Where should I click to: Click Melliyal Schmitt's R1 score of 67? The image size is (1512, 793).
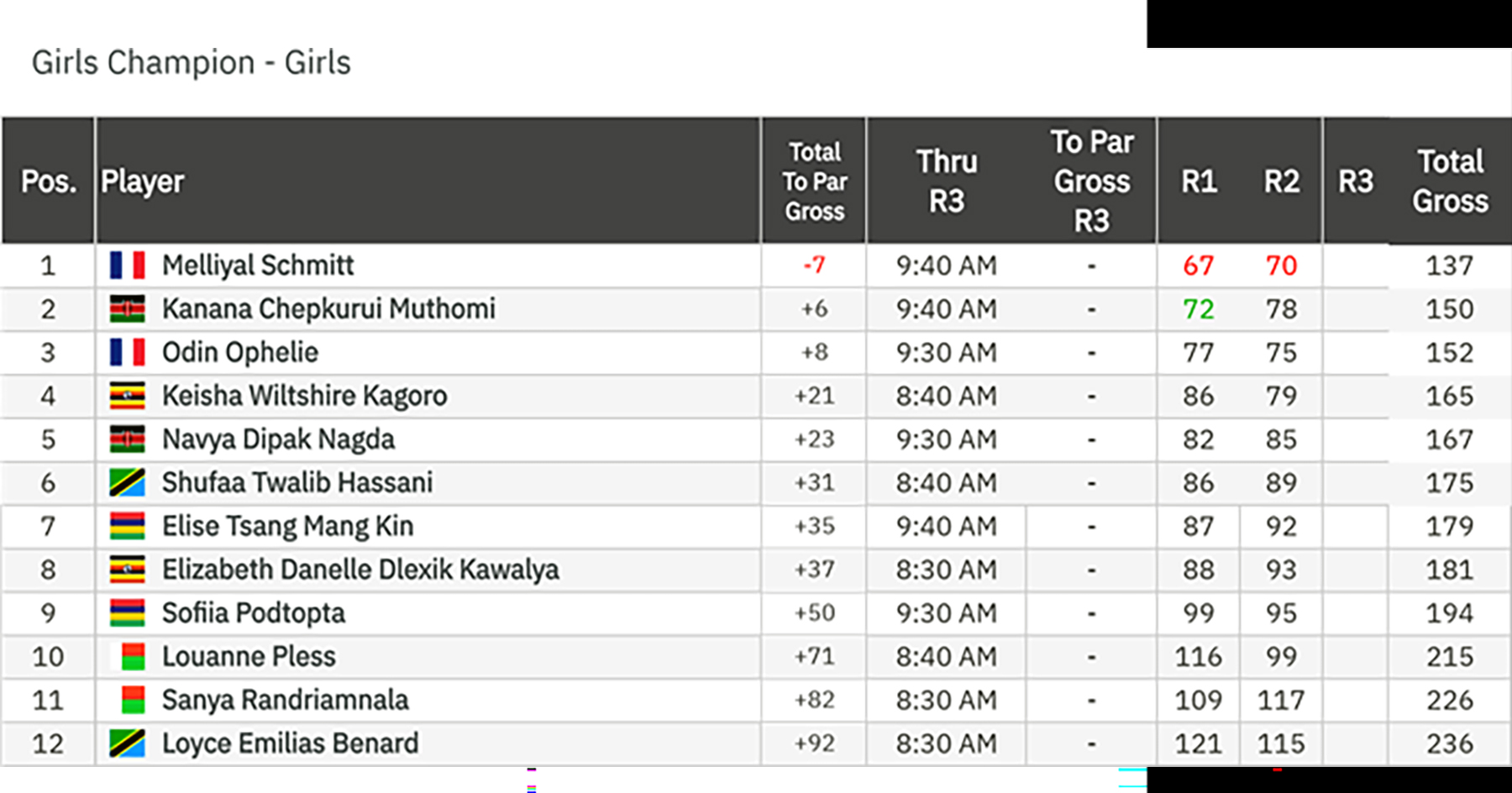pyautogui.click(x=1198, y=265)
